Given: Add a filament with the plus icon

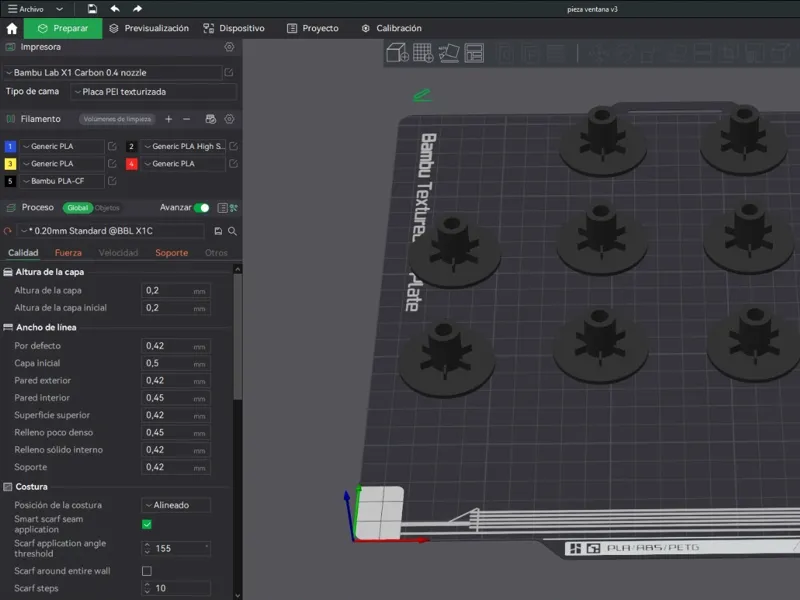Looking at the screenshot, I should 168,119.
